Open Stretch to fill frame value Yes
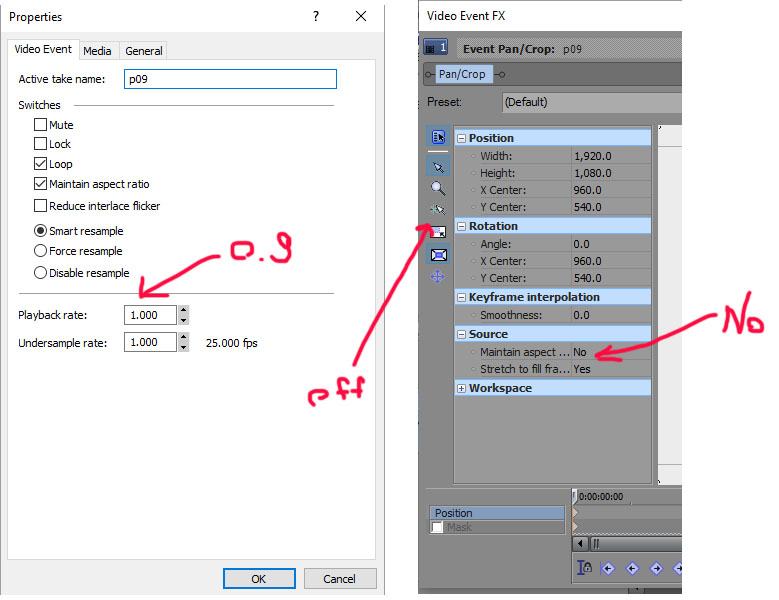Image resolution: width=779 pixels, height=600 pixels. 611,369
